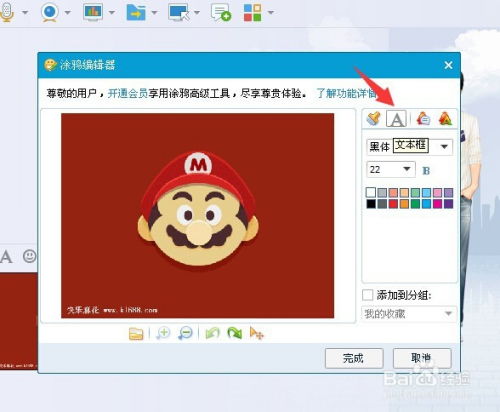
Task: Toggle bold text with the B icon
Action: [x=426, y=171]
